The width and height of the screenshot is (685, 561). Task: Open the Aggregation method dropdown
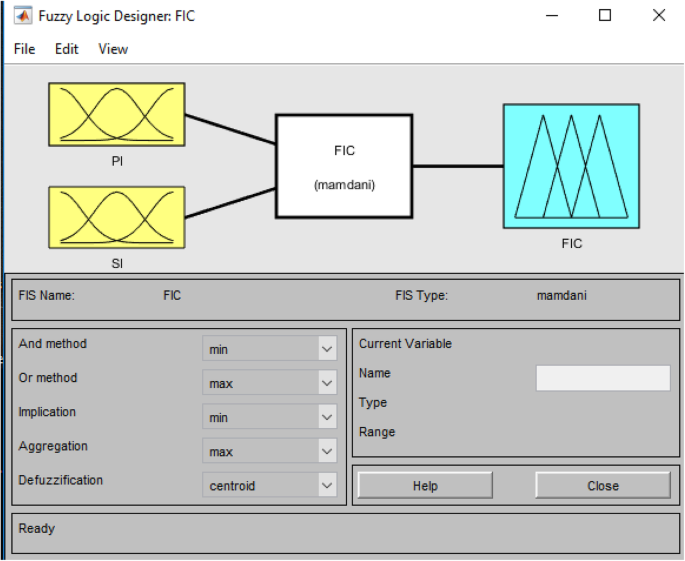[270, 451]
